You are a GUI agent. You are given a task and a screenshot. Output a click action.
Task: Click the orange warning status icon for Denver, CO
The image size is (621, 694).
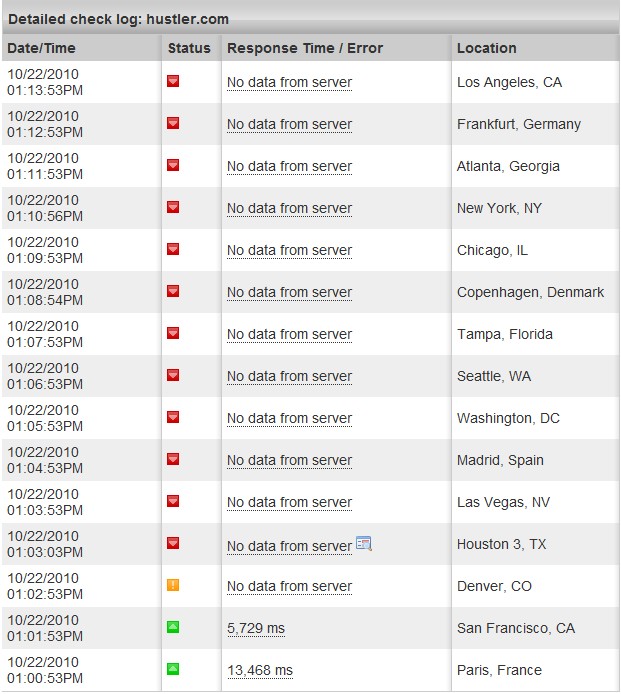click(x=173, y=585)
